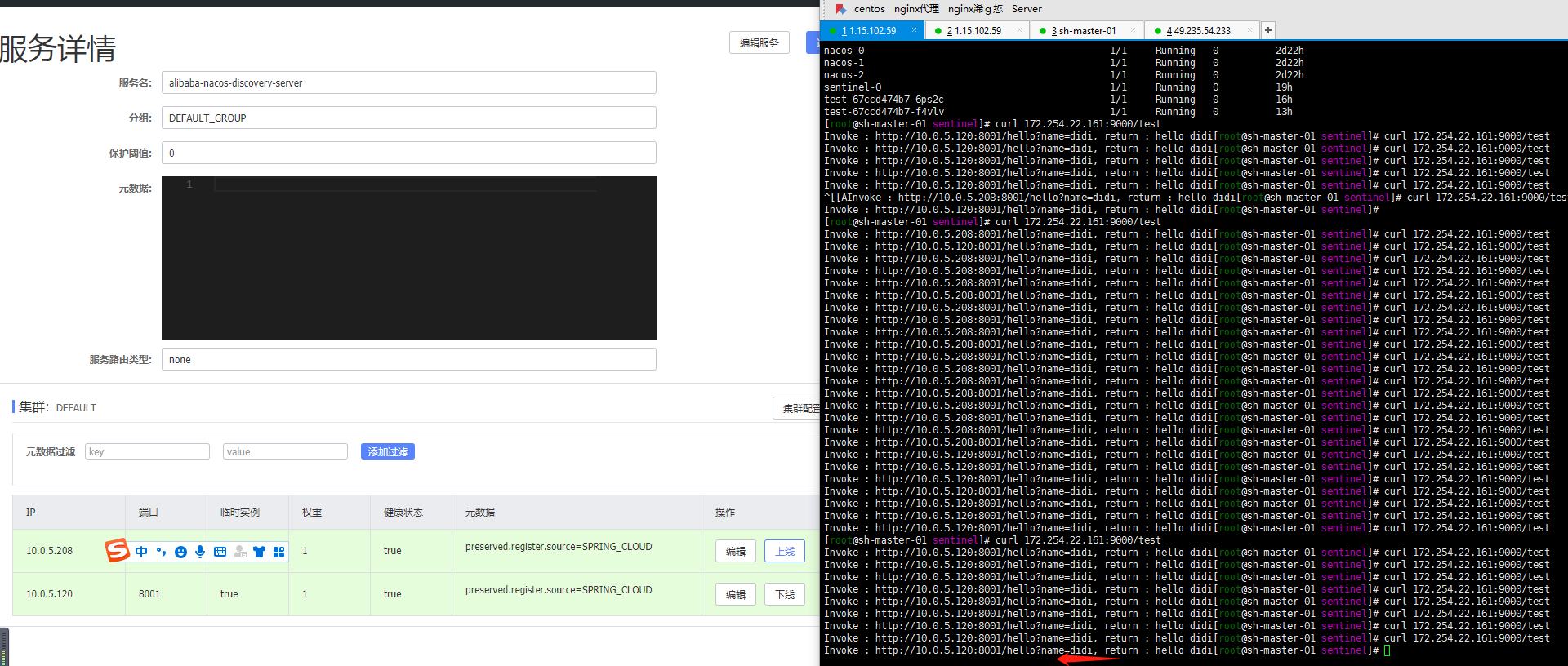Open the Server bookmark in terminal

1027,9
